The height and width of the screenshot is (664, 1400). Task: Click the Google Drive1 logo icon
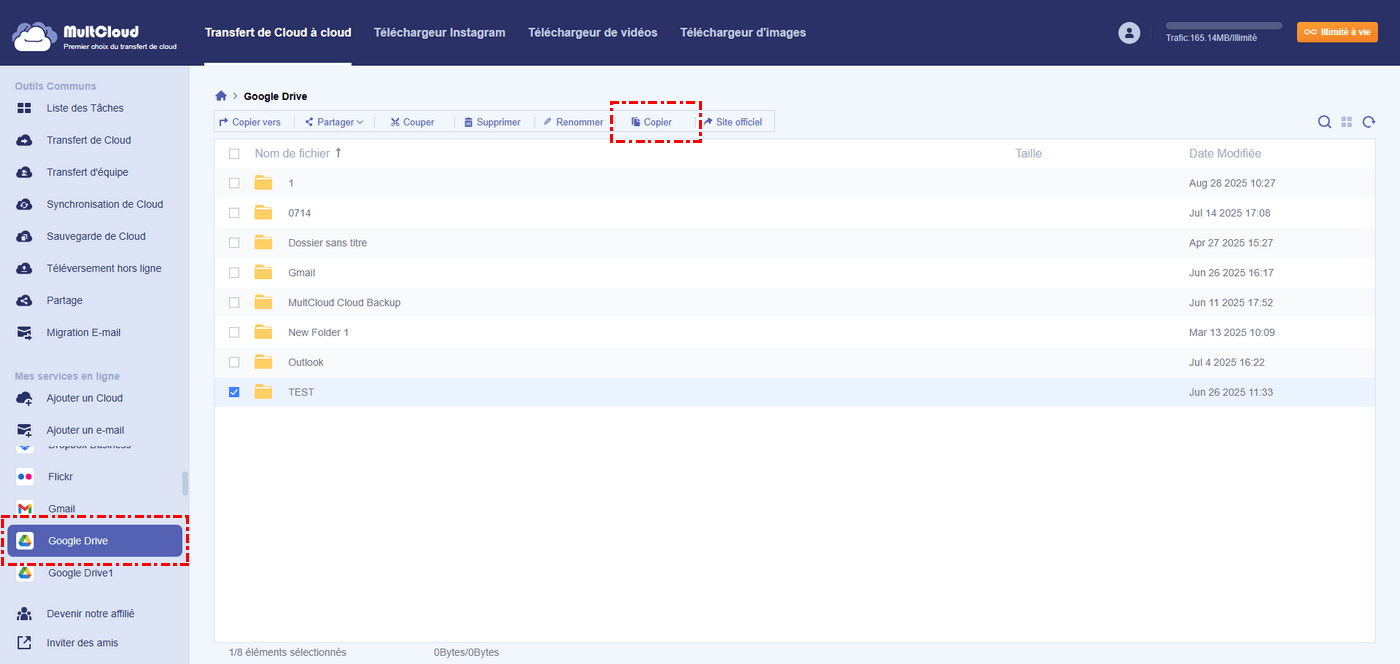click(x=25, y=573)
